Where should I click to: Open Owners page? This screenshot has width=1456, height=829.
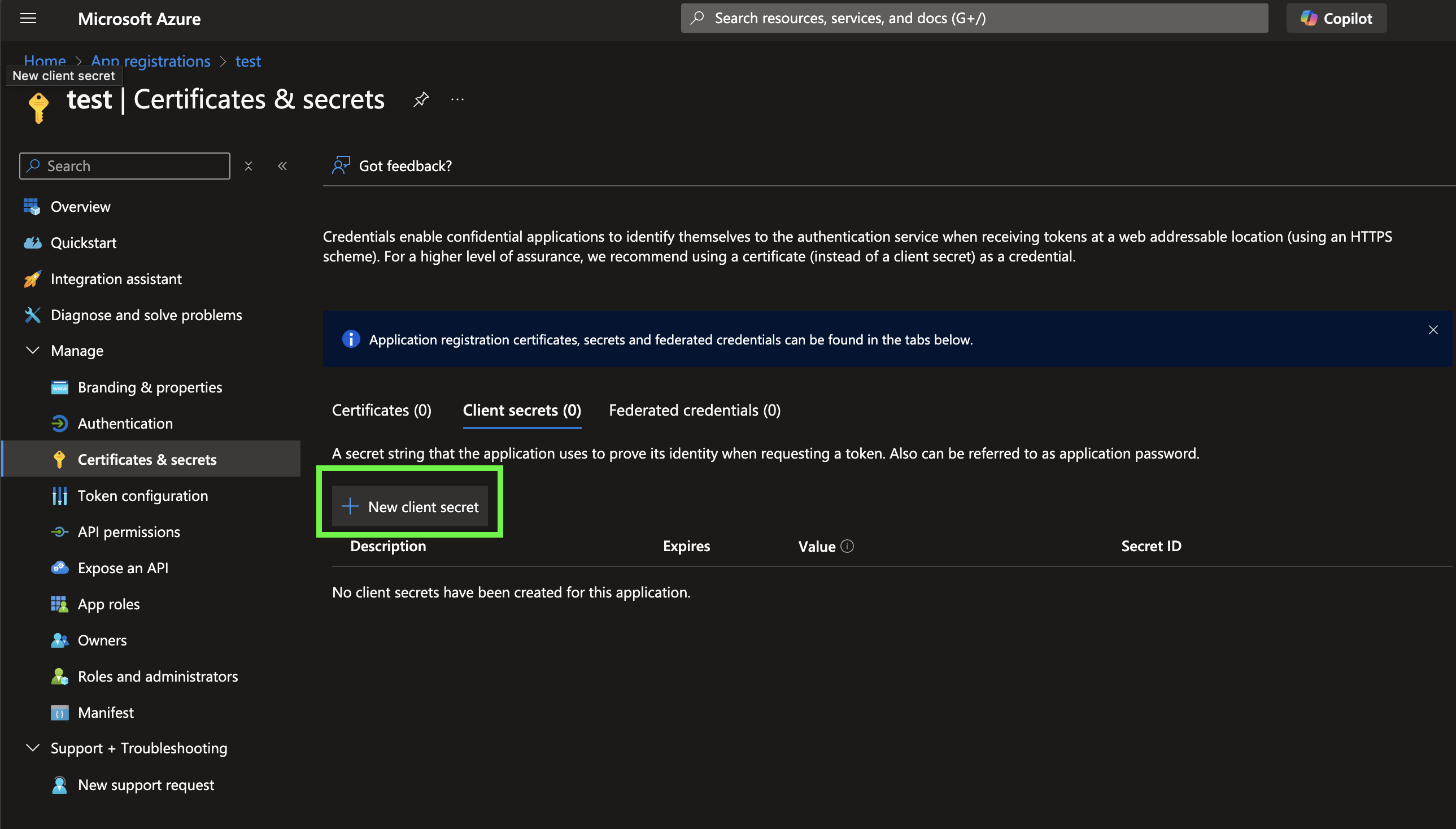[x=102, y=640]
